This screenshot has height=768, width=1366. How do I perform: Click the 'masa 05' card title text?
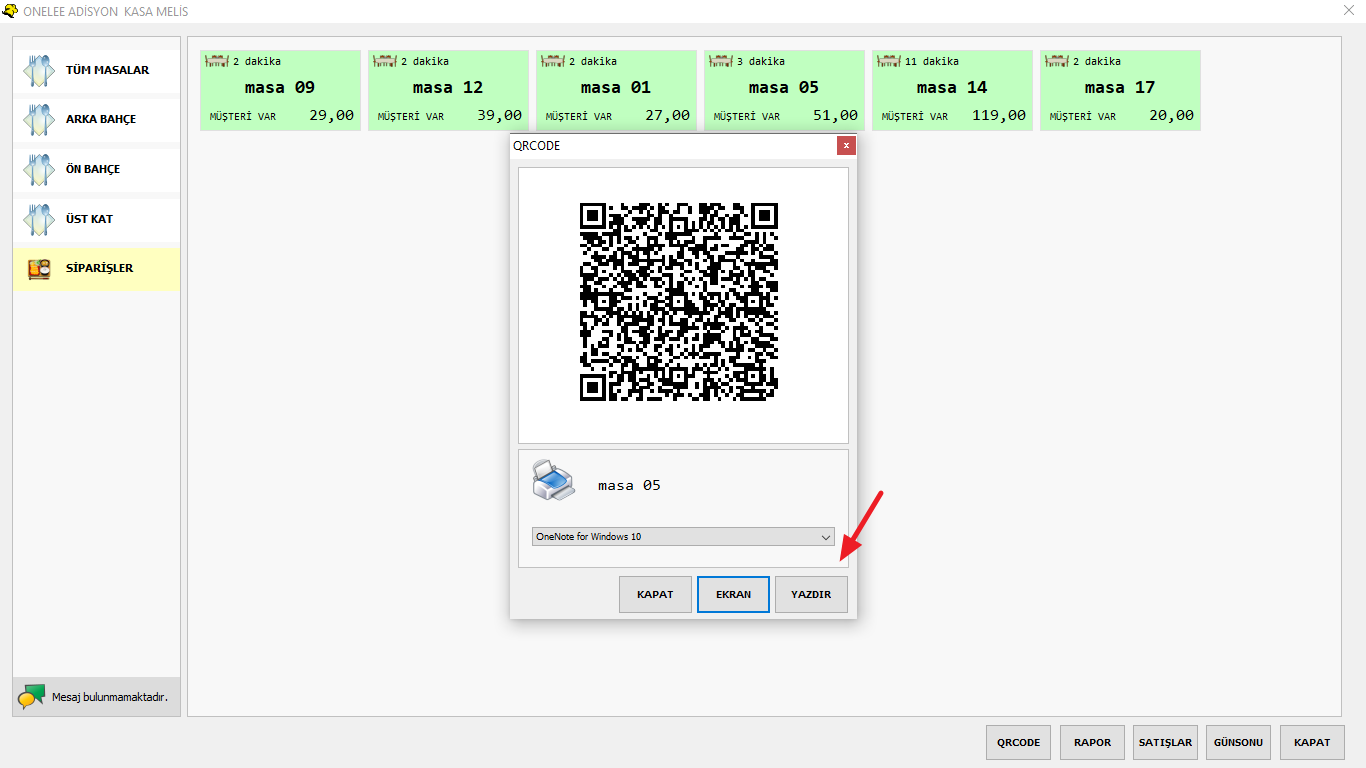pos(784,88)
